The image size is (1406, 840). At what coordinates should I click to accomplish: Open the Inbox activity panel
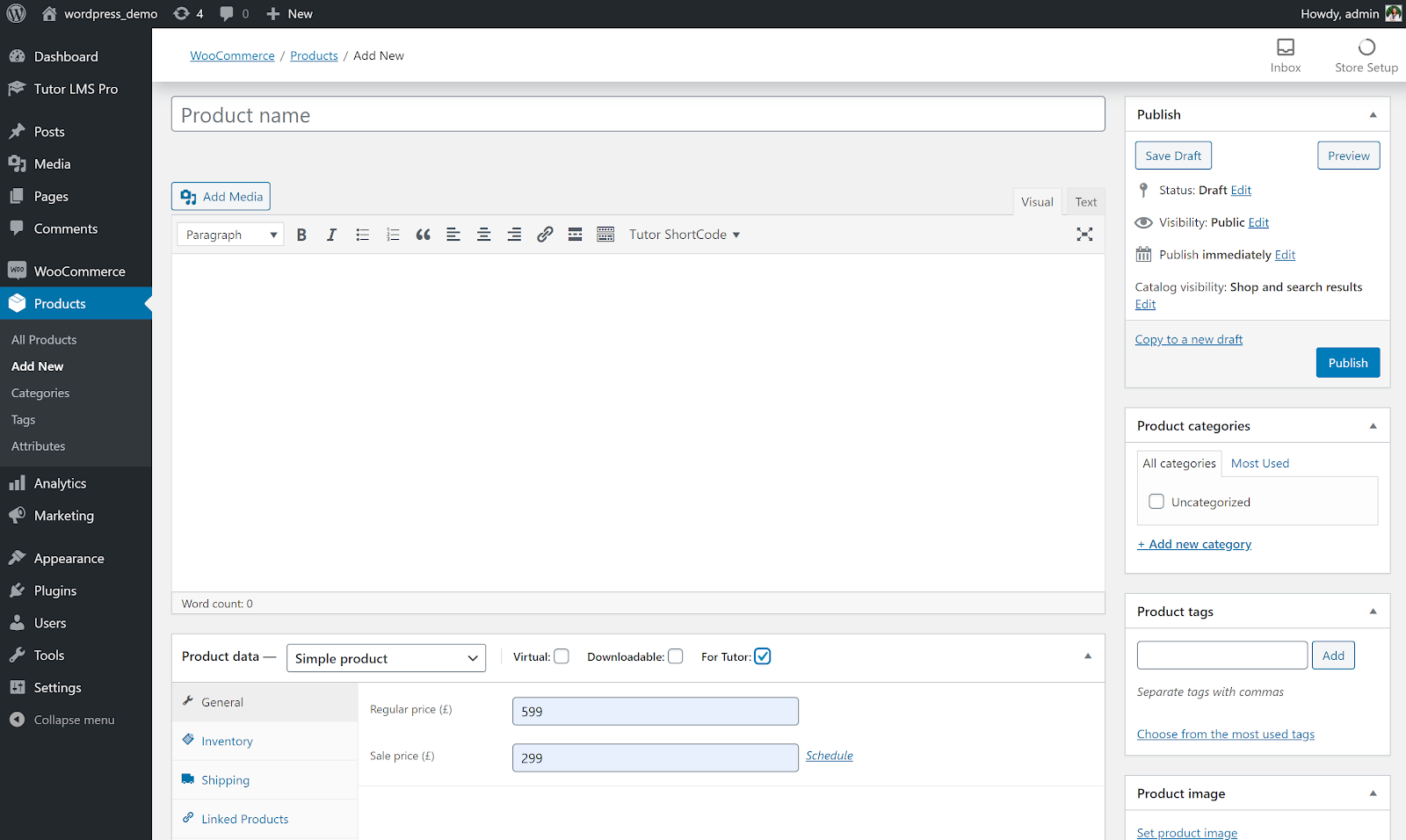pyautogui.click(x=1286, y=55)
